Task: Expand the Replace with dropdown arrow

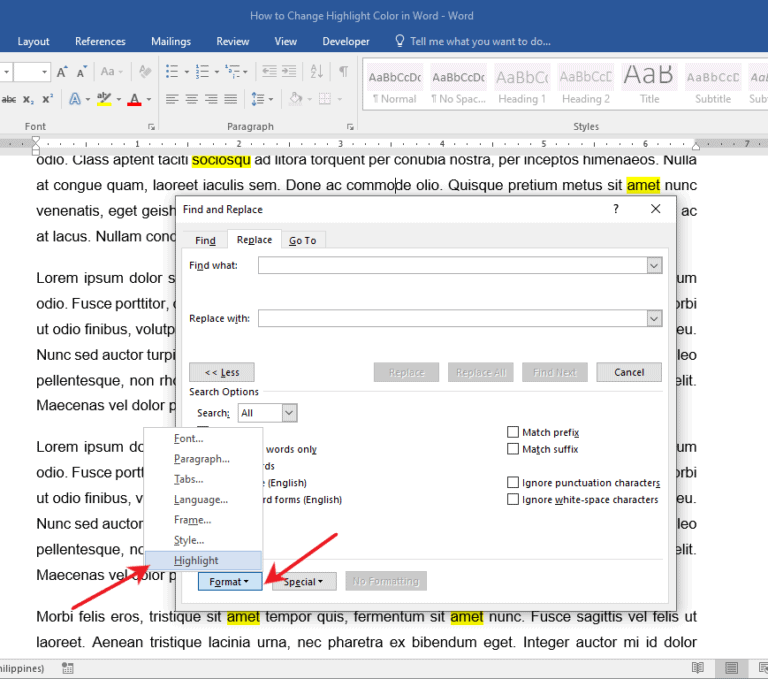Action: coord(654,318)
